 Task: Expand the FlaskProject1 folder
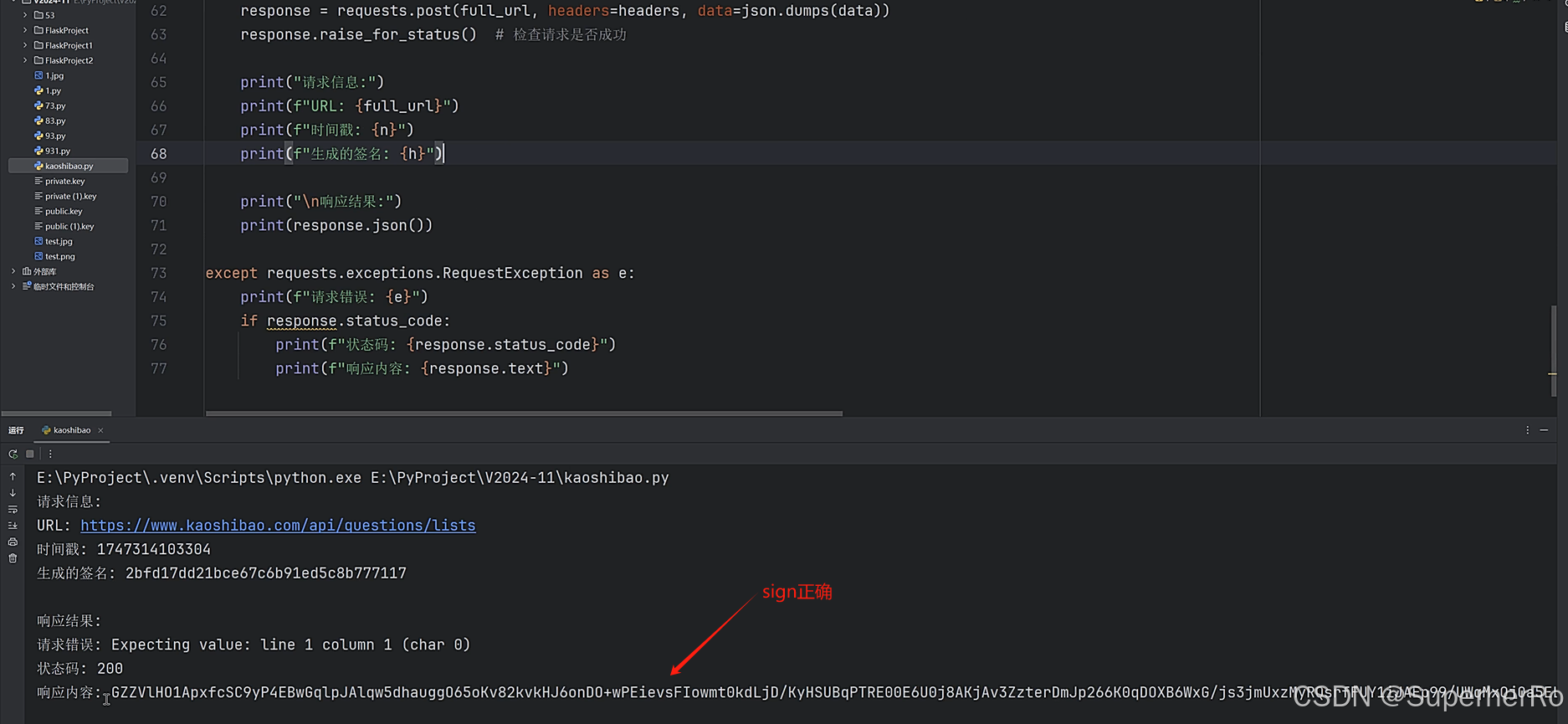(x=25, y=45)
